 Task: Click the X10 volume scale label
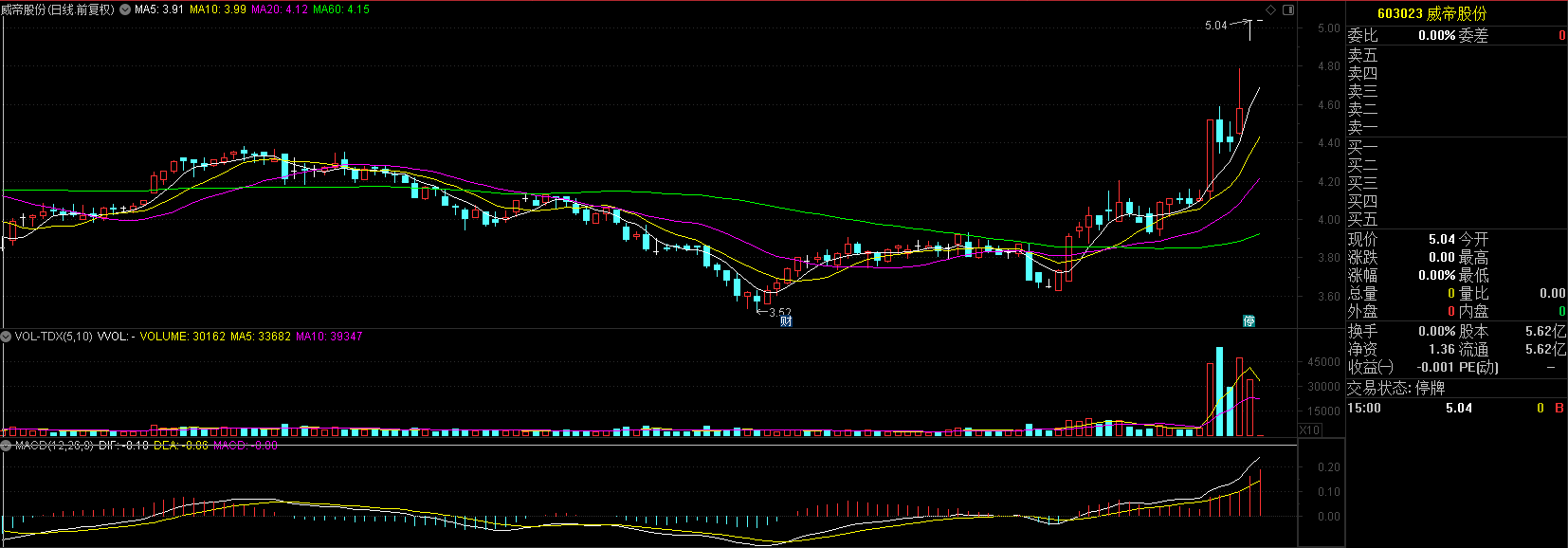click(x=1309, y=430)
